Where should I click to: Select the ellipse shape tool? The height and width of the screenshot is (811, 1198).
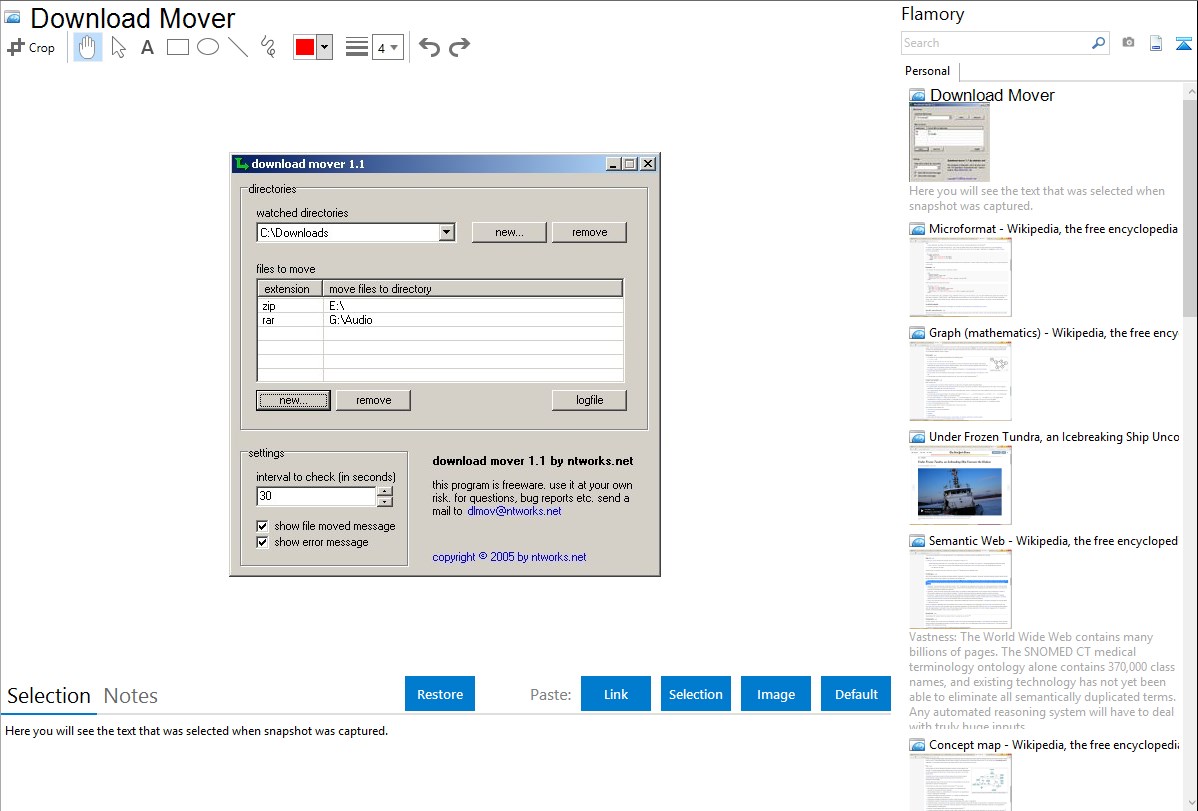[208, 47]
